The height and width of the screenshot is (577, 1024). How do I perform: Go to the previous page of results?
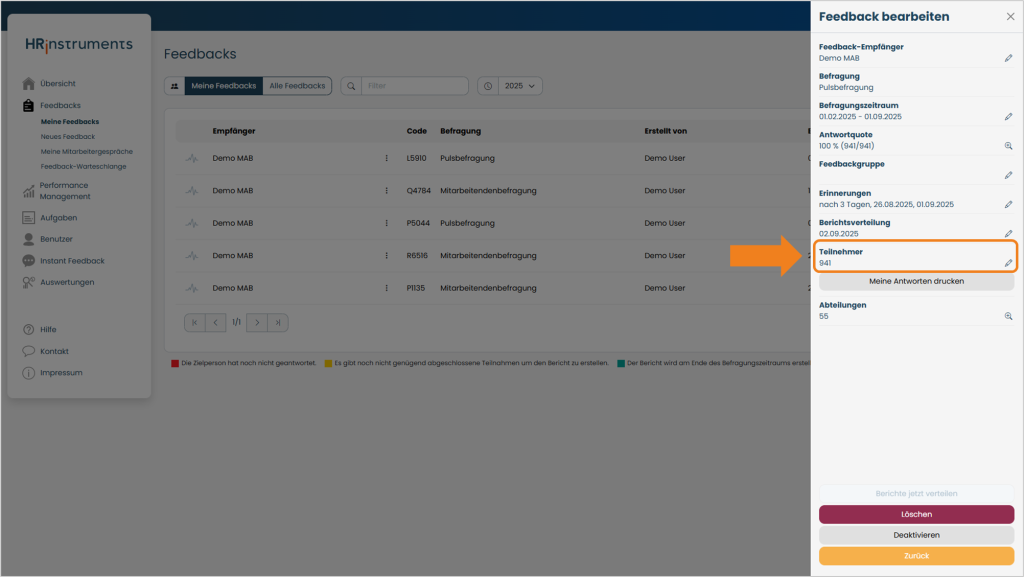tap(216, 323)
